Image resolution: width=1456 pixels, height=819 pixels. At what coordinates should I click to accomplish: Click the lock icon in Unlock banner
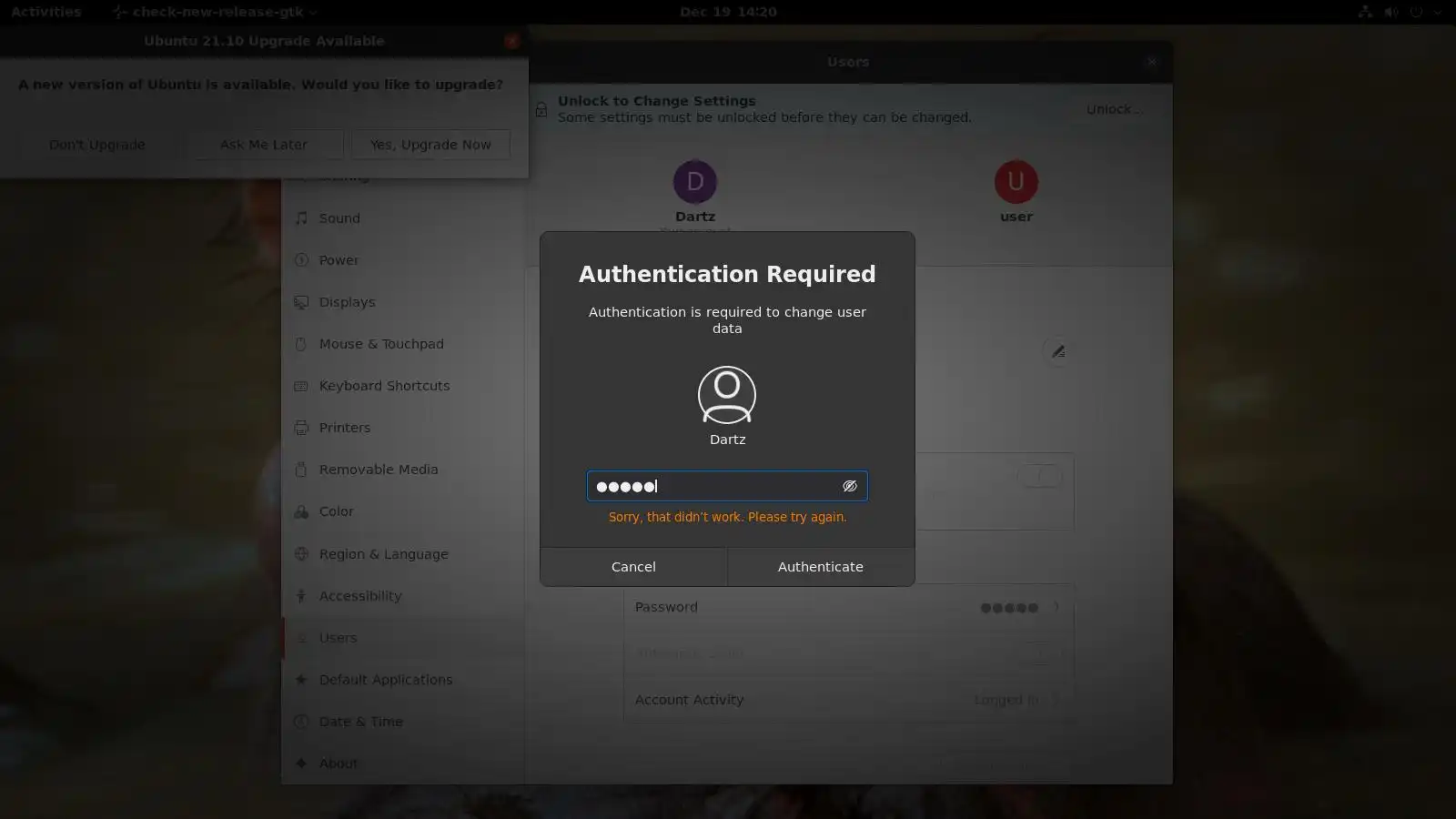point(541,110)
